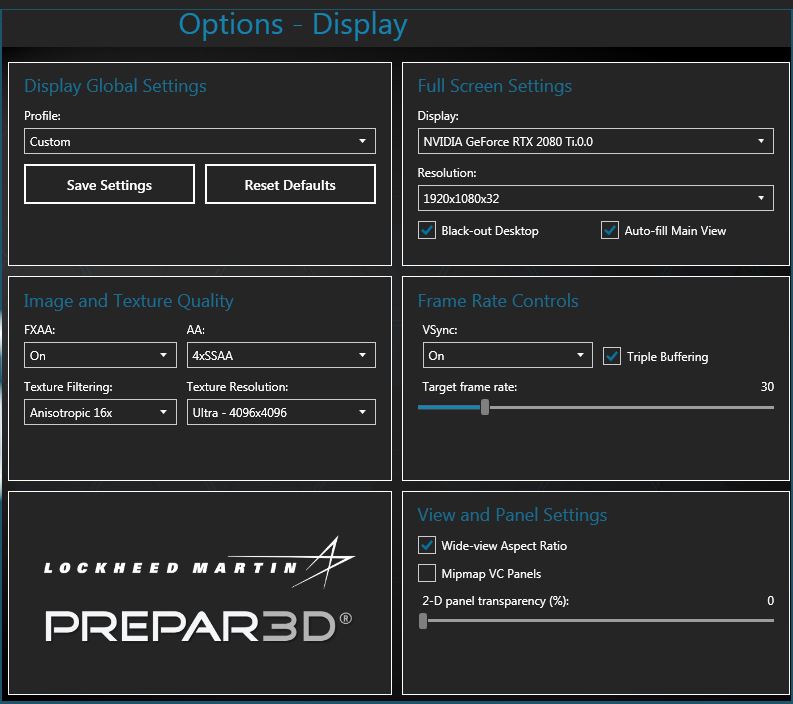Screen dimensions: 793x704
Task: Click the Image and Texture Quality heading
Action: [128, 301]
